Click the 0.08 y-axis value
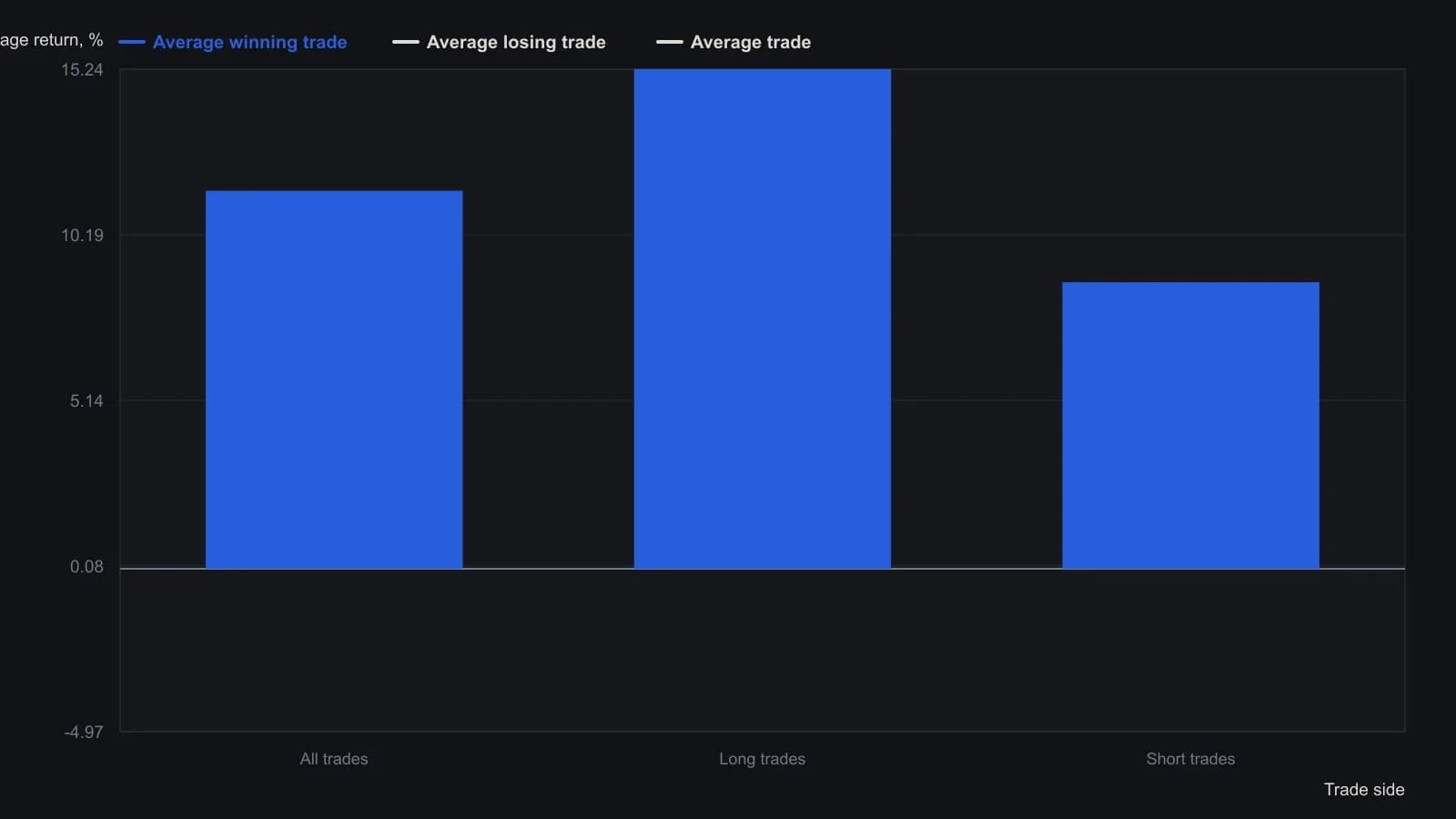The image size is (1456, 819). (86, 567)
